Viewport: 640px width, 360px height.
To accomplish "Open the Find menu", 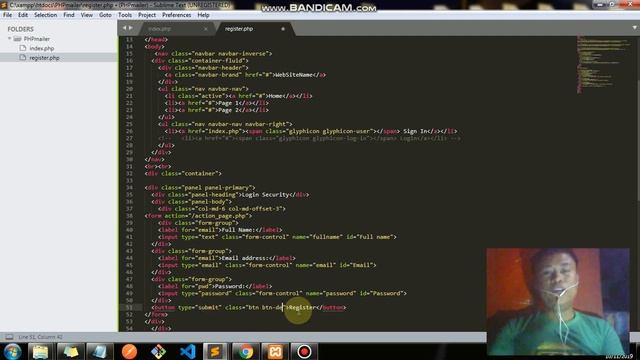I will (x=69, y=15).
